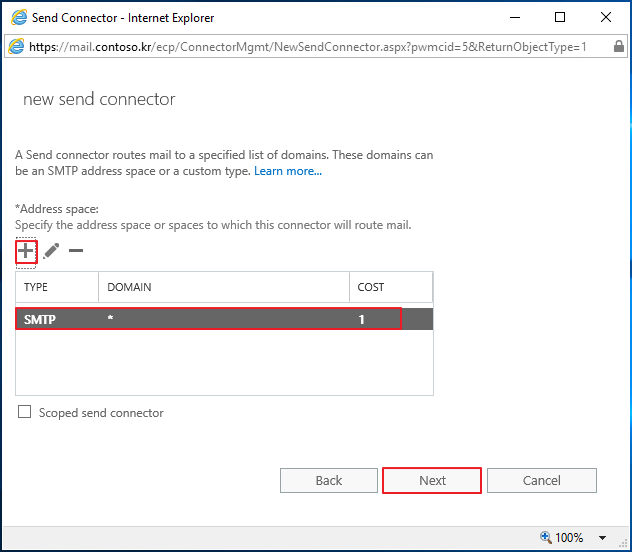Sort by the COST column header
This screenshot has height=552, width=632.
point(391,287)
